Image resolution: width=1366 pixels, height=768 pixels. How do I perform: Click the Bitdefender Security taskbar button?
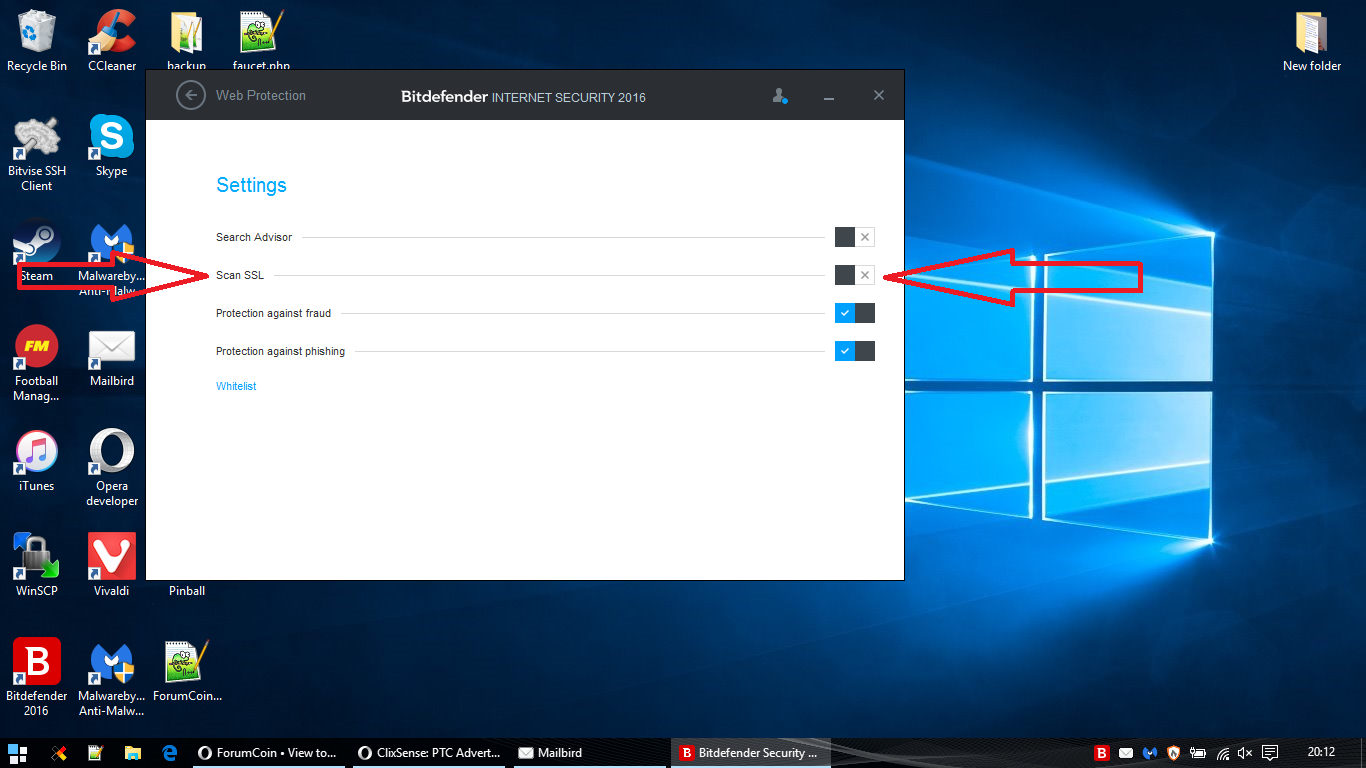[749, 753]
